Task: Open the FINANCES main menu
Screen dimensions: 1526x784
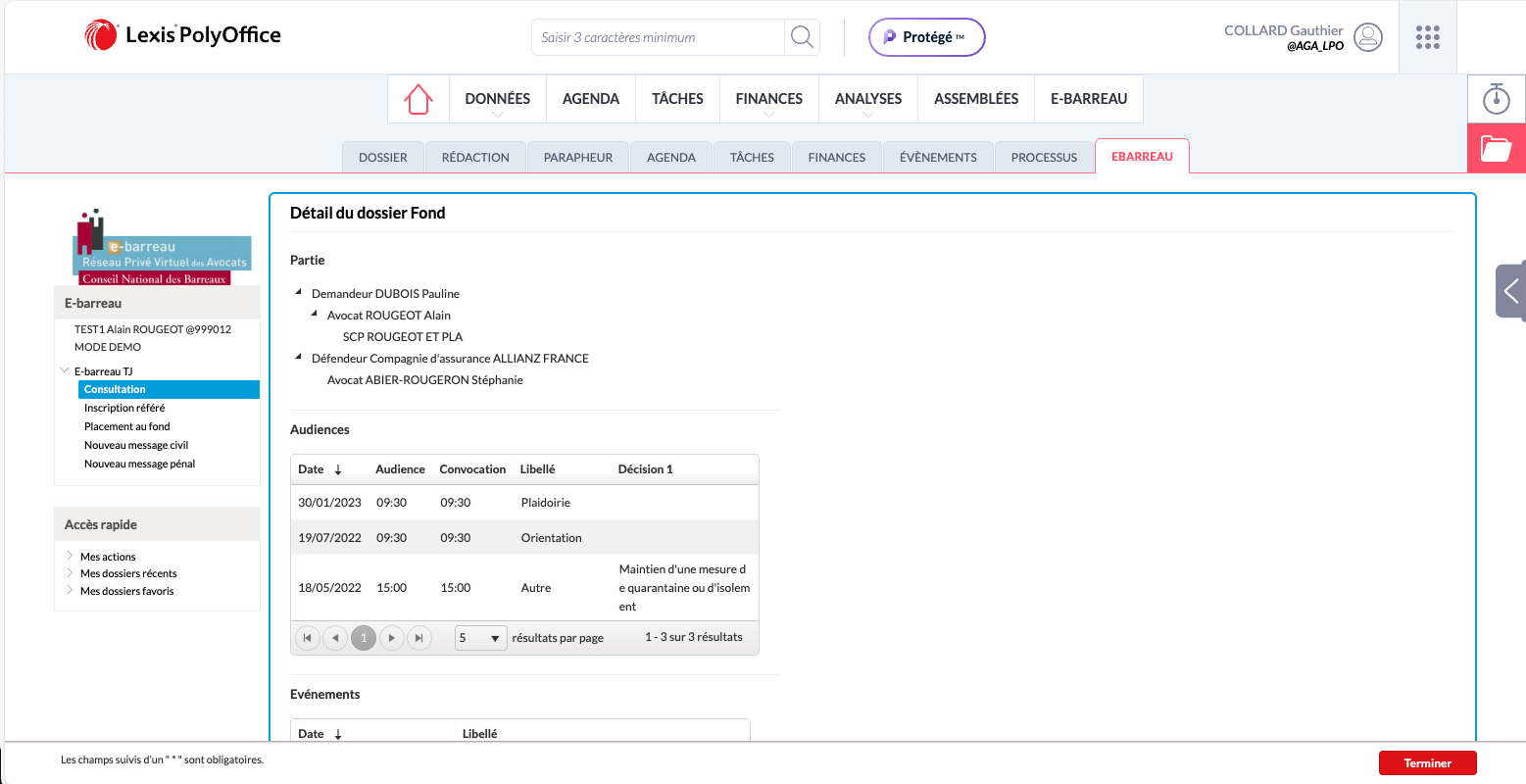Action: coord(768,99)
